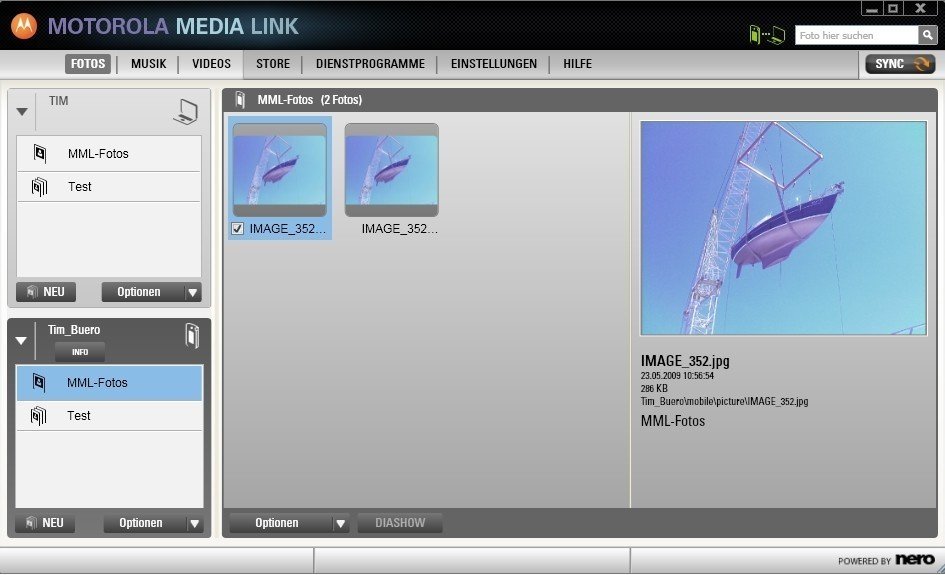Screen dimensions: 945x575
Task: Click the Test album icon under TIM
Action: [39, 187]
